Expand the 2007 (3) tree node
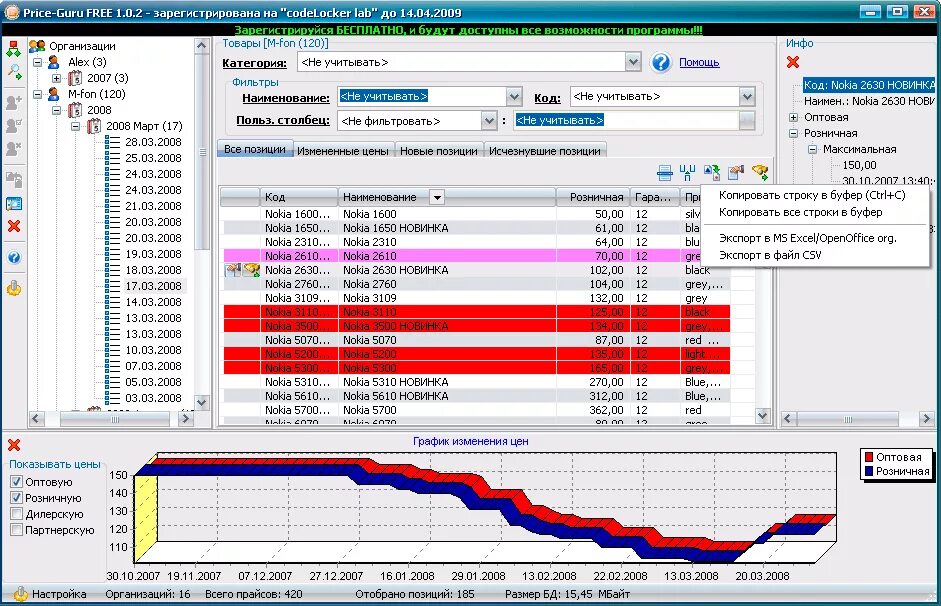This screenshot has height=606, width=941. [56, 78]
